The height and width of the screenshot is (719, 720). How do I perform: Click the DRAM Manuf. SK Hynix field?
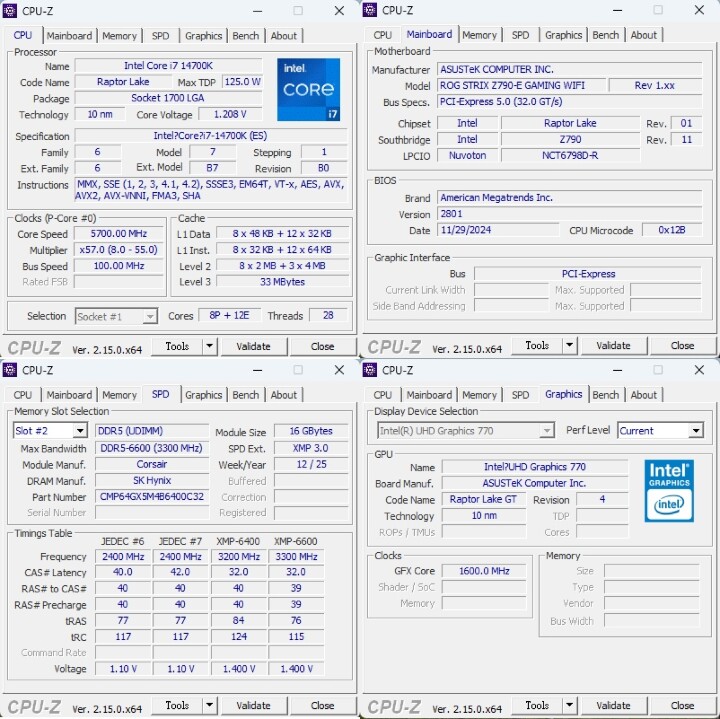tap(152, 481)
